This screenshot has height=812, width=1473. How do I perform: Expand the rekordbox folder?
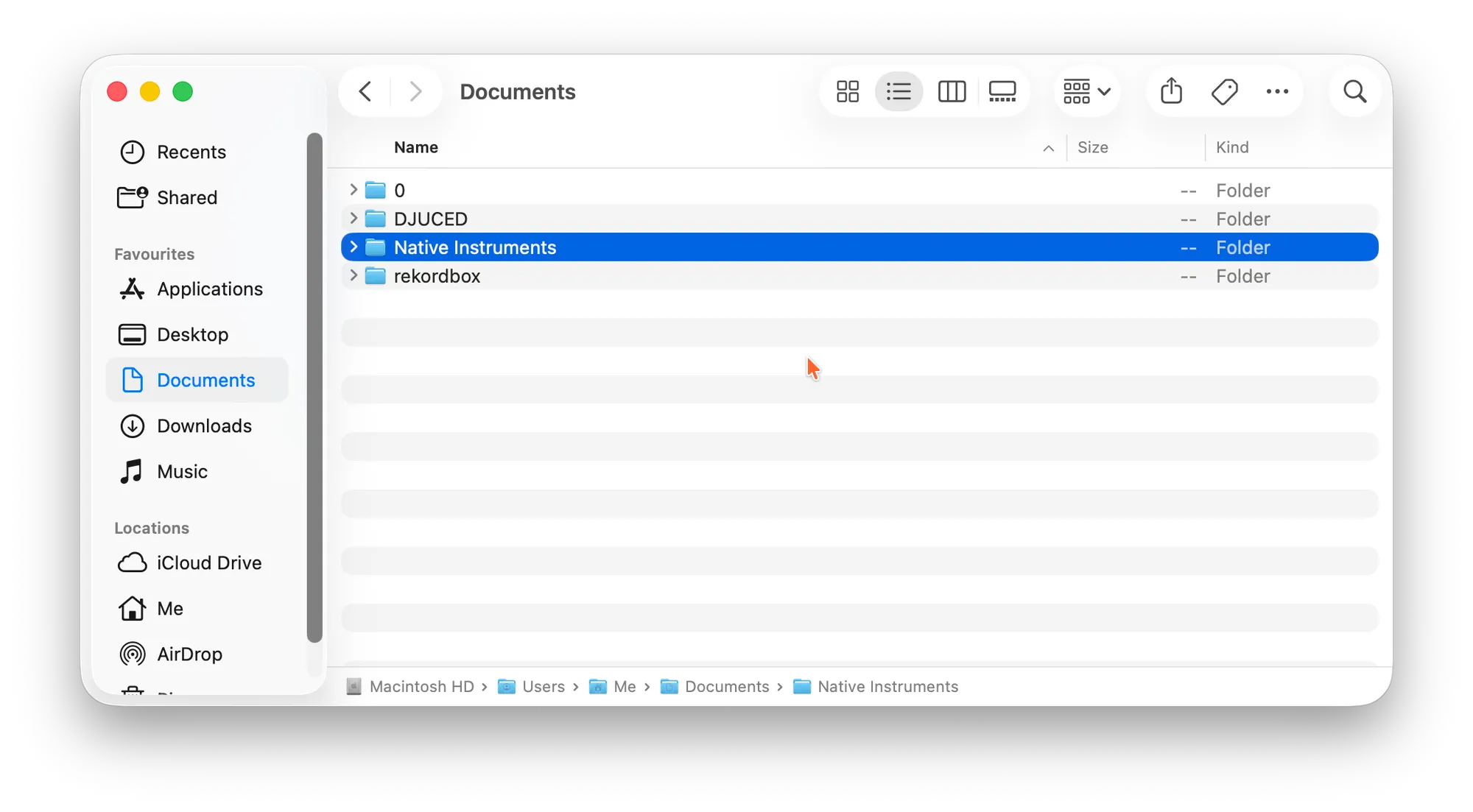click(x=354, y=276)
